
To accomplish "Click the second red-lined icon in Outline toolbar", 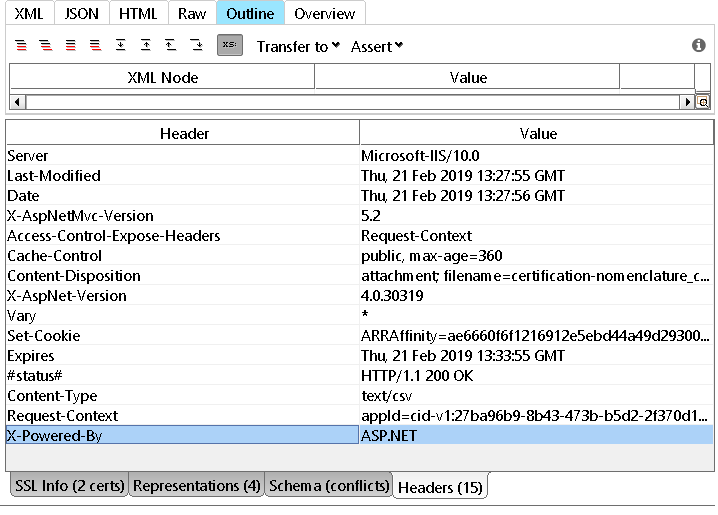I will point(46,46).
